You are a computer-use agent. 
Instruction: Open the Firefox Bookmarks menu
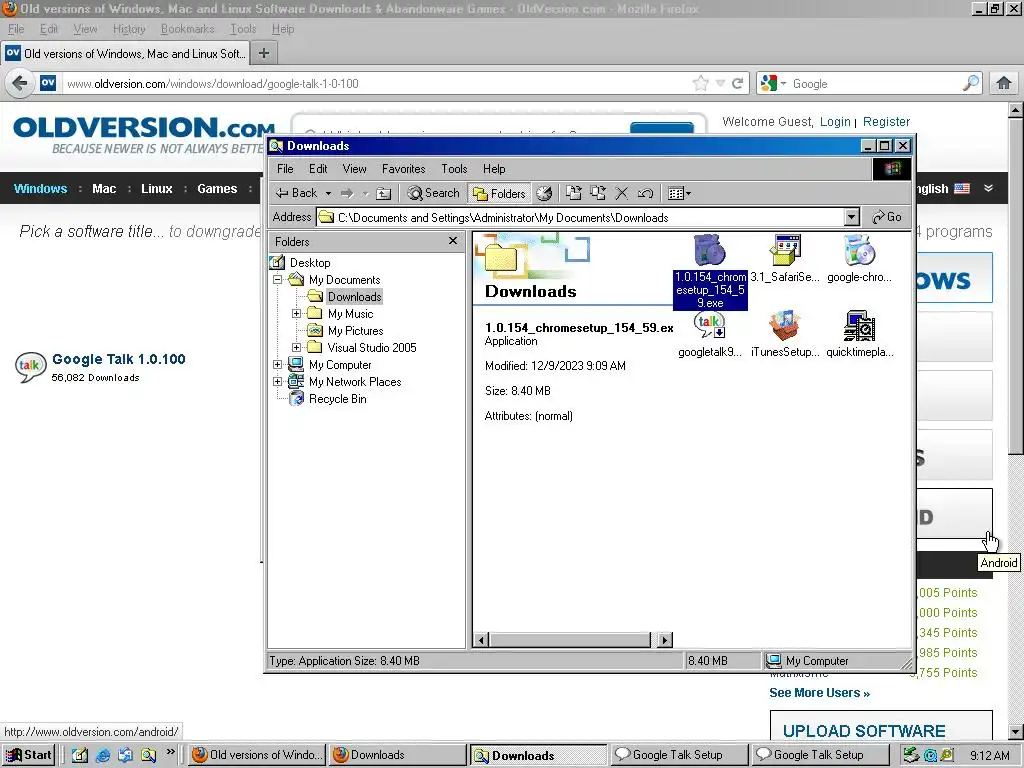(x=187, y=29)
